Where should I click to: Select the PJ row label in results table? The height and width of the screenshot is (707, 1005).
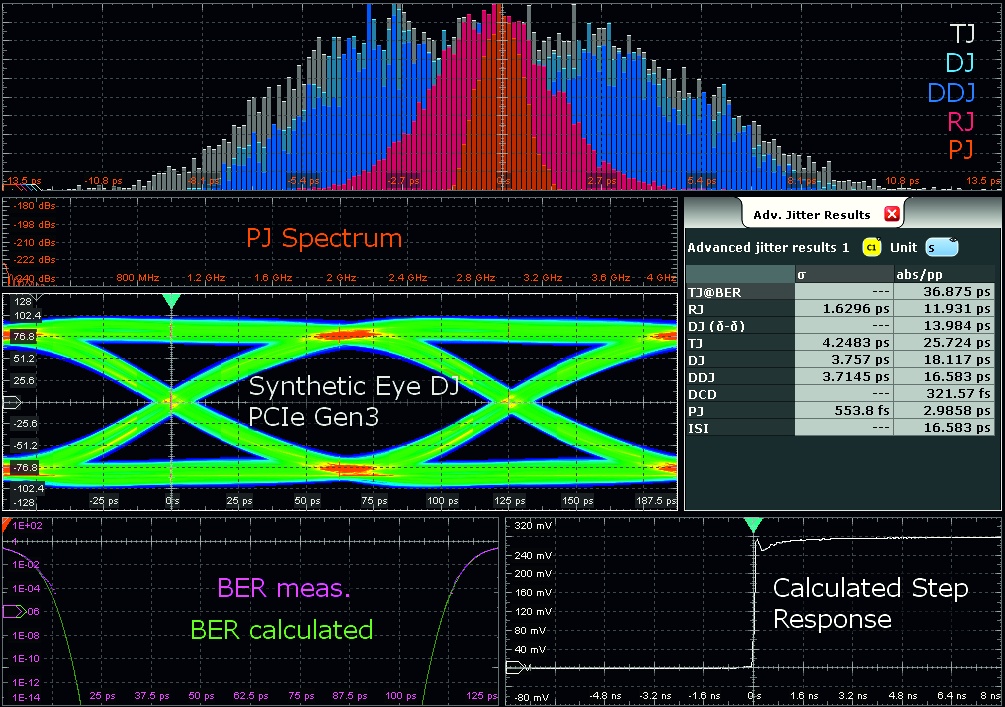[740, 411]
